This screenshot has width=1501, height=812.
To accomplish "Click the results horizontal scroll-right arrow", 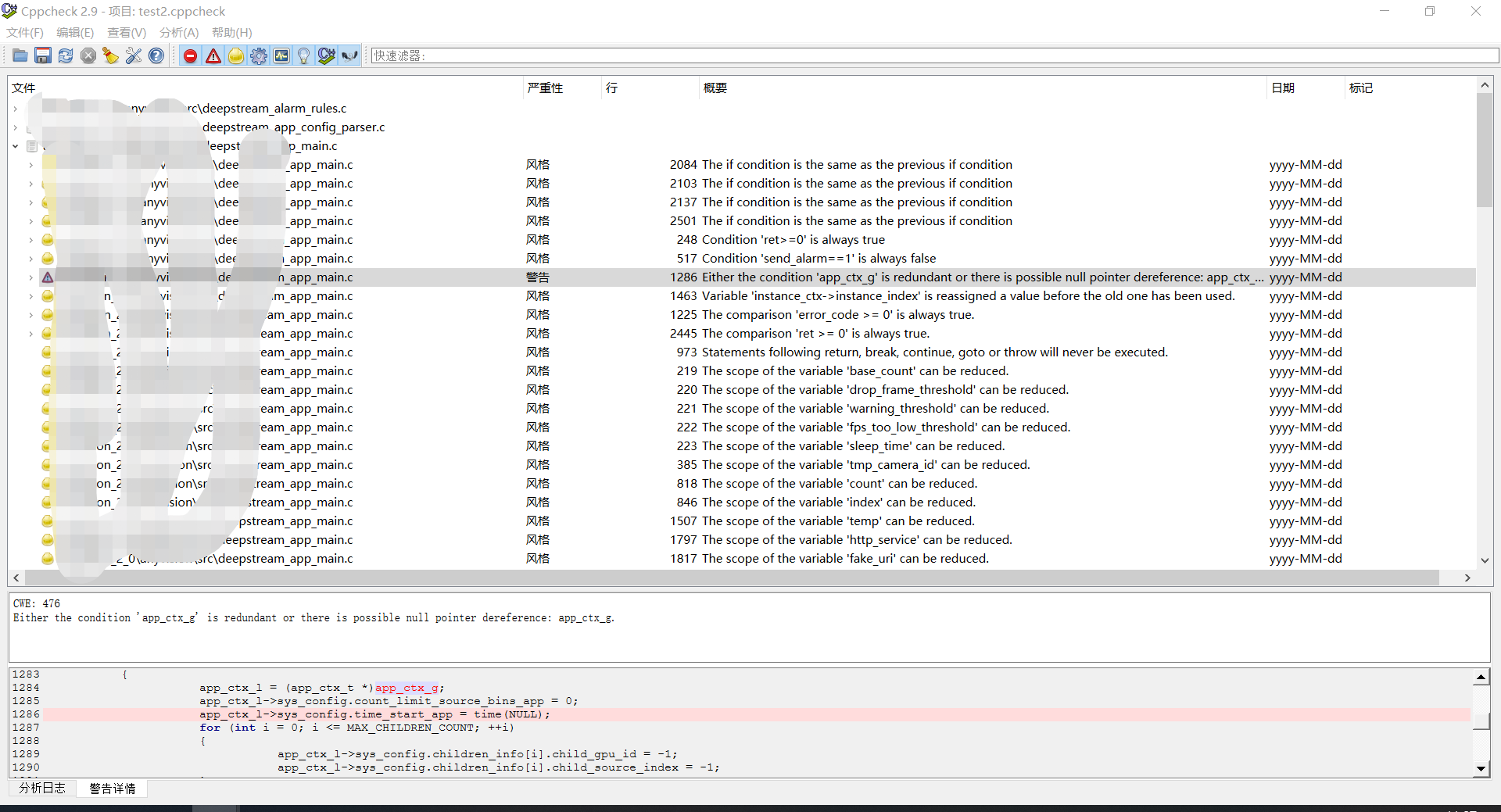I will [1467, 578].
